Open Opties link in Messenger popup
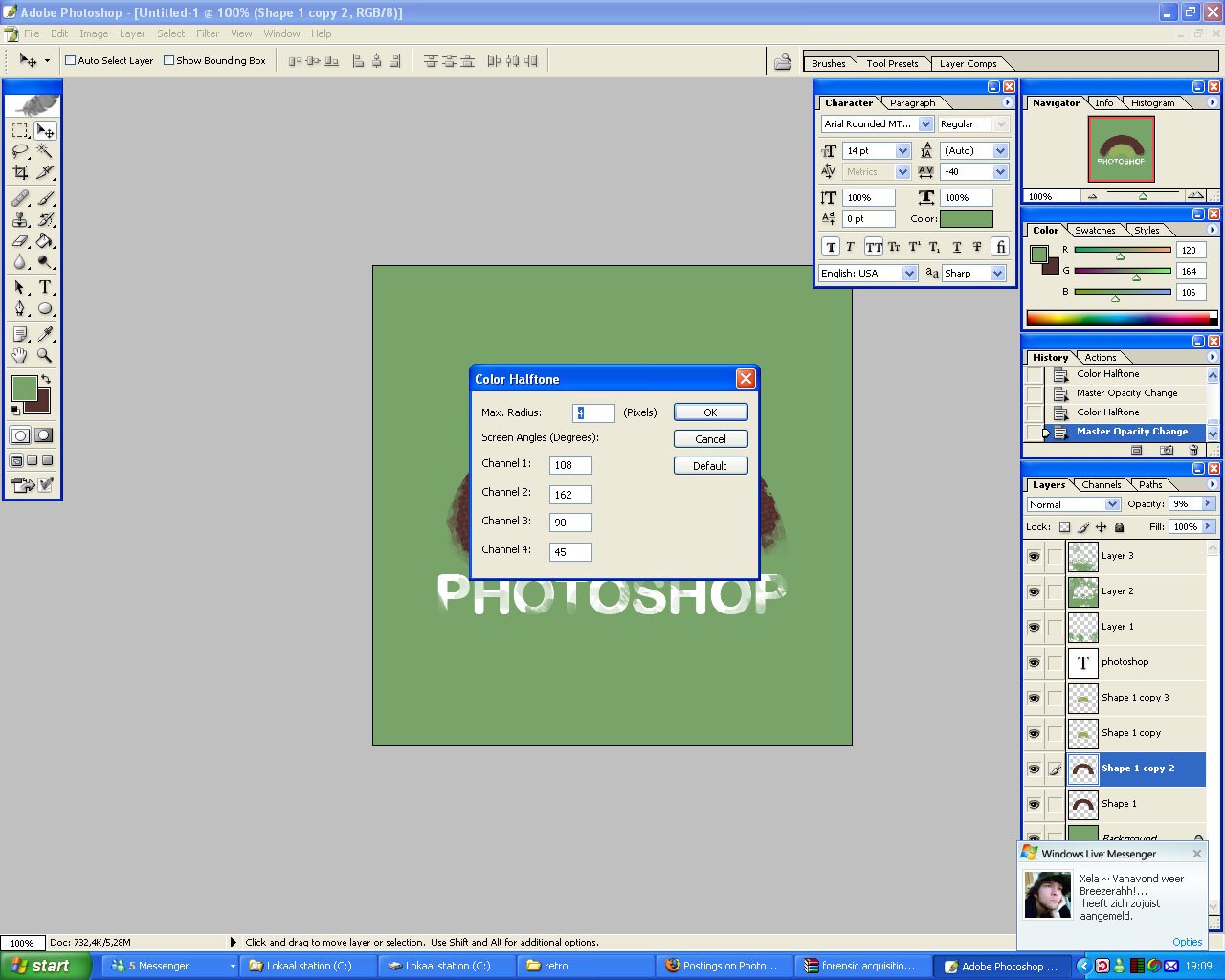The width and height of the screenshot is (1225, 980). (1187, 942)
